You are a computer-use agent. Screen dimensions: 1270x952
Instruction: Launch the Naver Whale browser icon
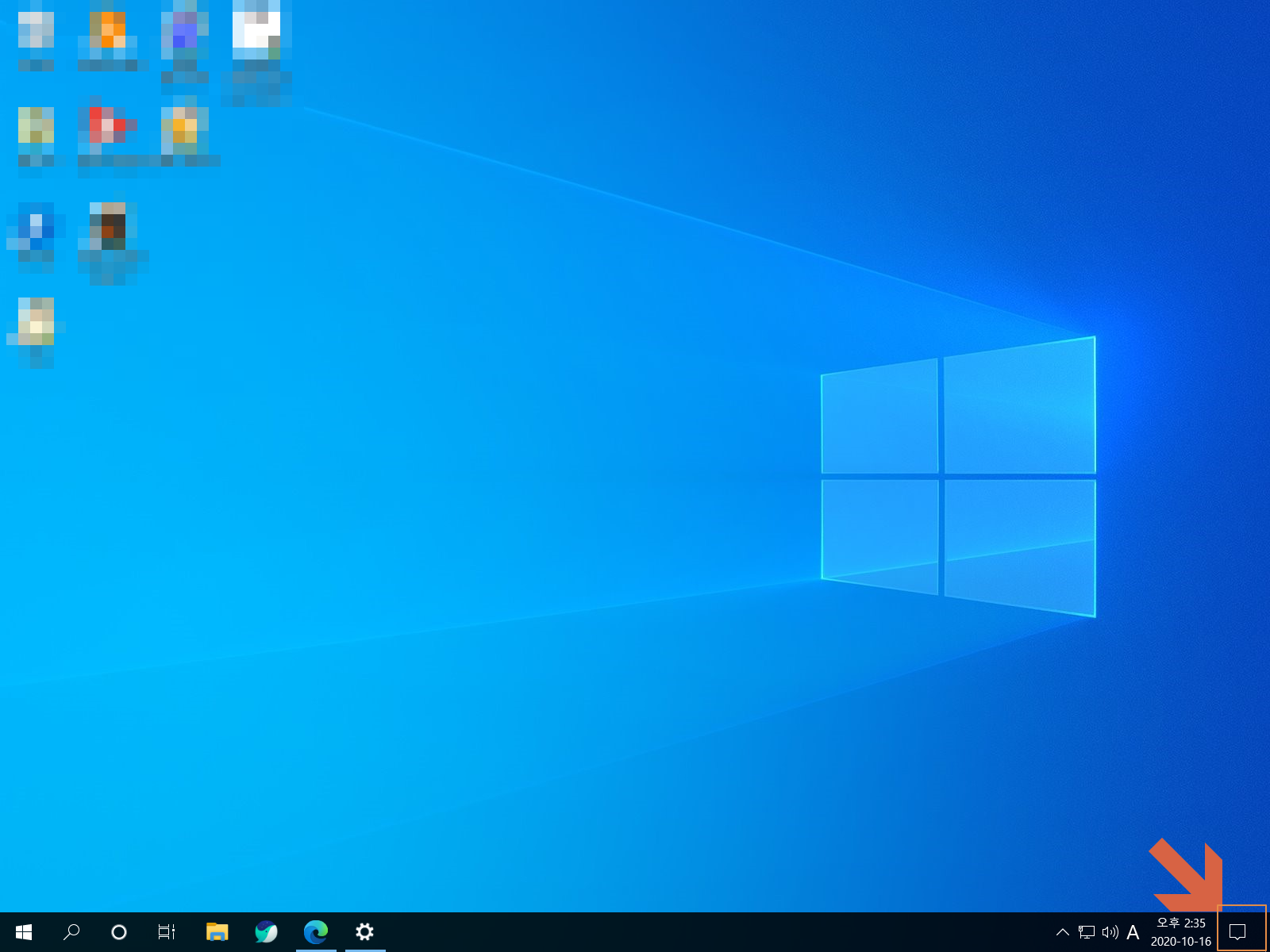[x=266, y=932]
